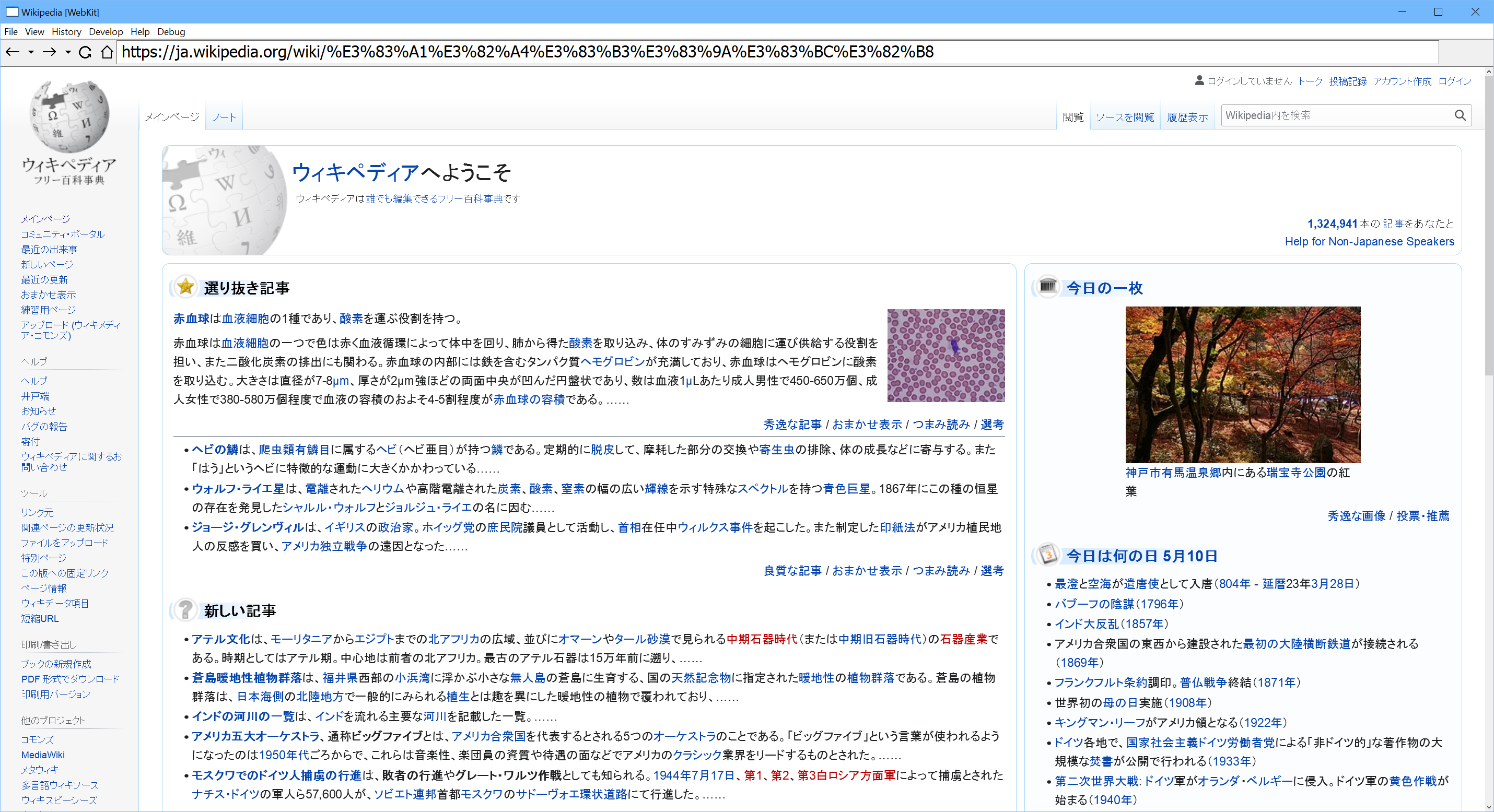Select the メインページ tab
Image resolution: width=1494 pixels, height=812 pixels.
(172, 117)
